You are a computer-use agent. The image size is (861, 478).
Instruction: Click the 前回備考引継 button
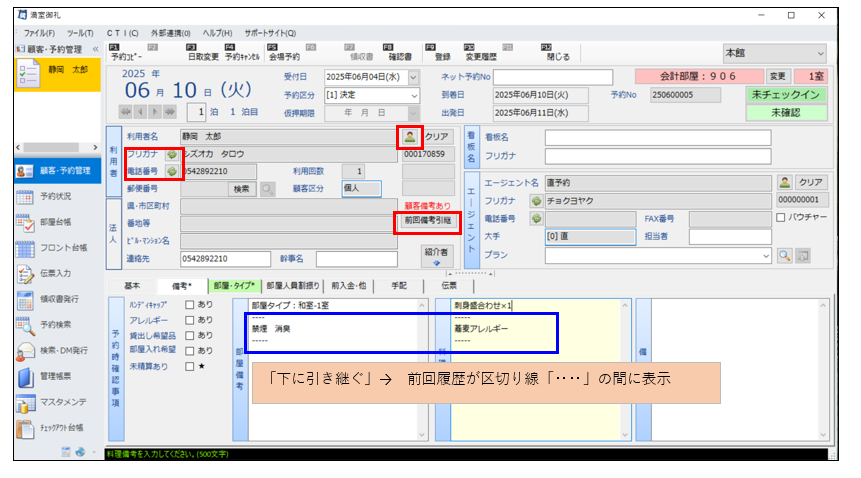click(x=428, y=220)
